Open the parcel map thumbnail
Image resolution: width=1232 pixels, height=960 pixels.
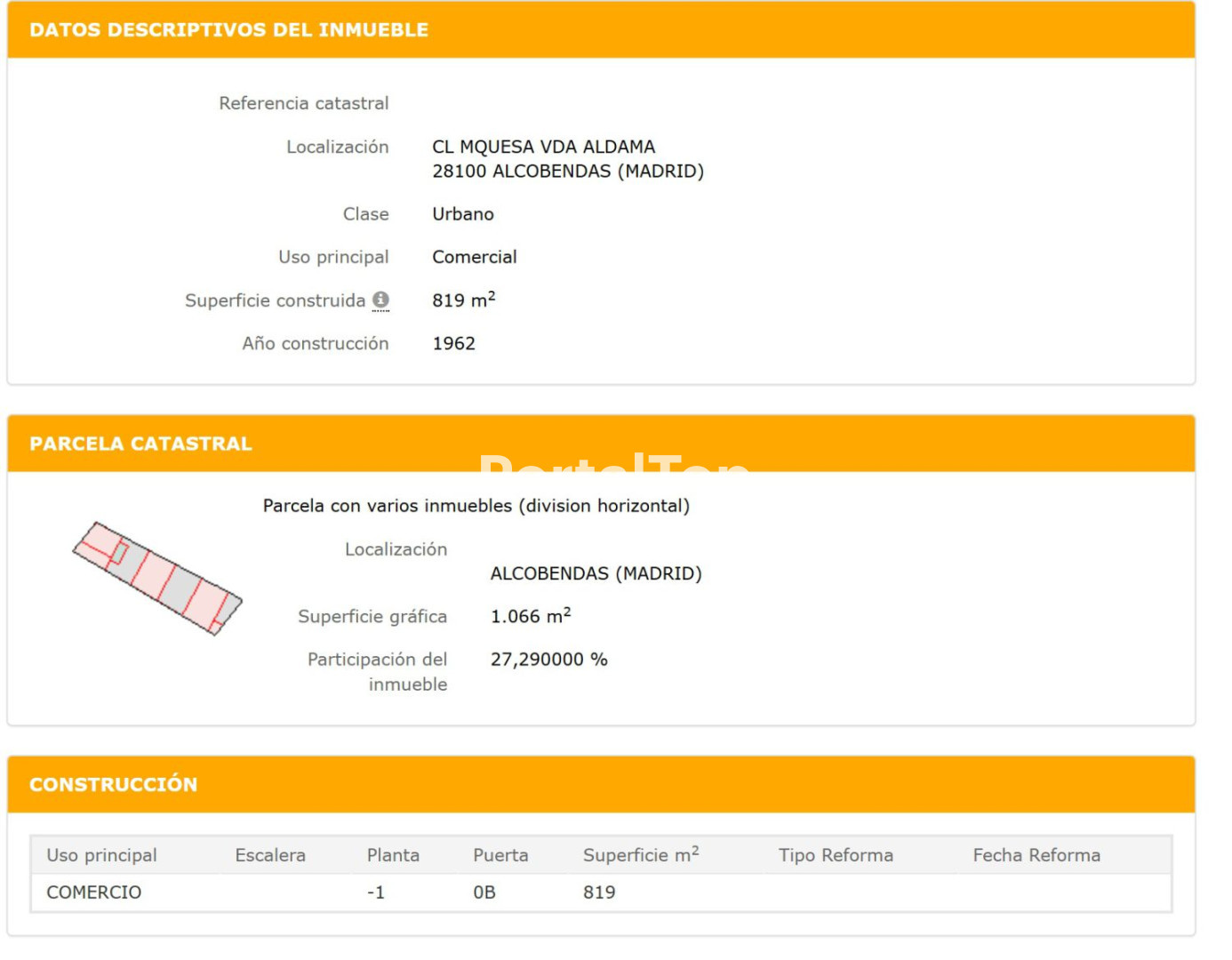[x=157, y=578]
